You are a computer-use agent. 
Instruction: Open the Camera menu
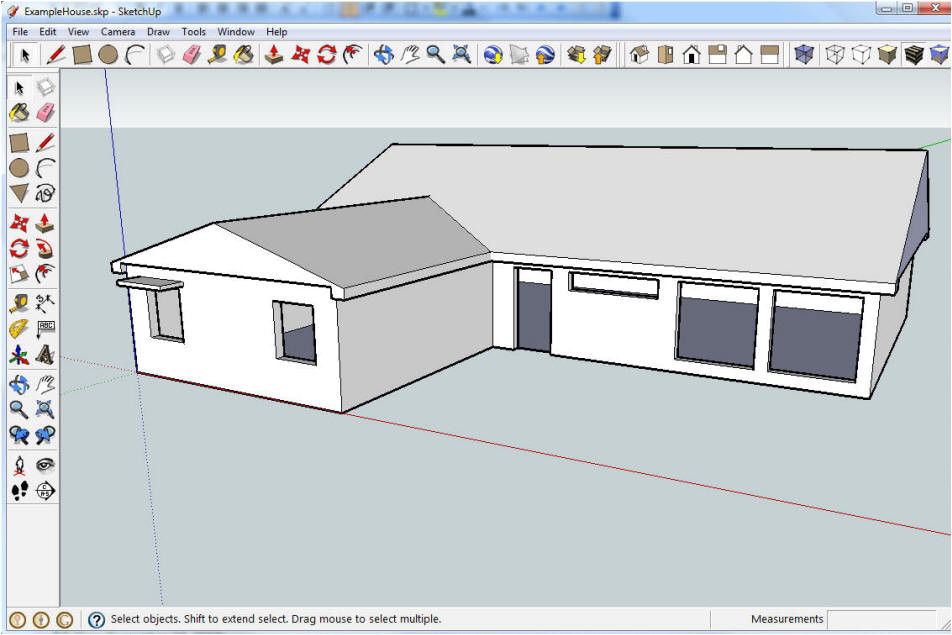(x=118, y=32)
